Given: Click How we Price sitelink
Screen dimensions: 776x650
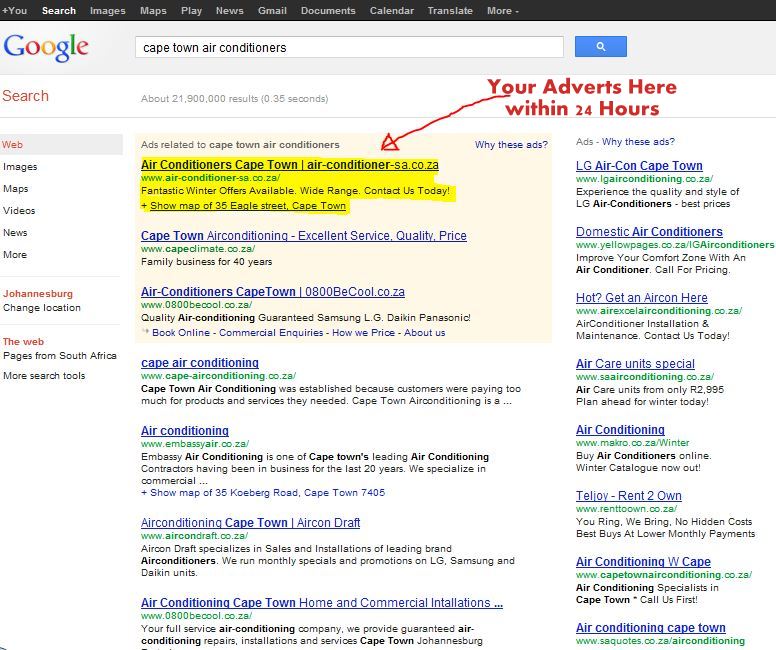Looking at the screenshot, I should [363, 333].
